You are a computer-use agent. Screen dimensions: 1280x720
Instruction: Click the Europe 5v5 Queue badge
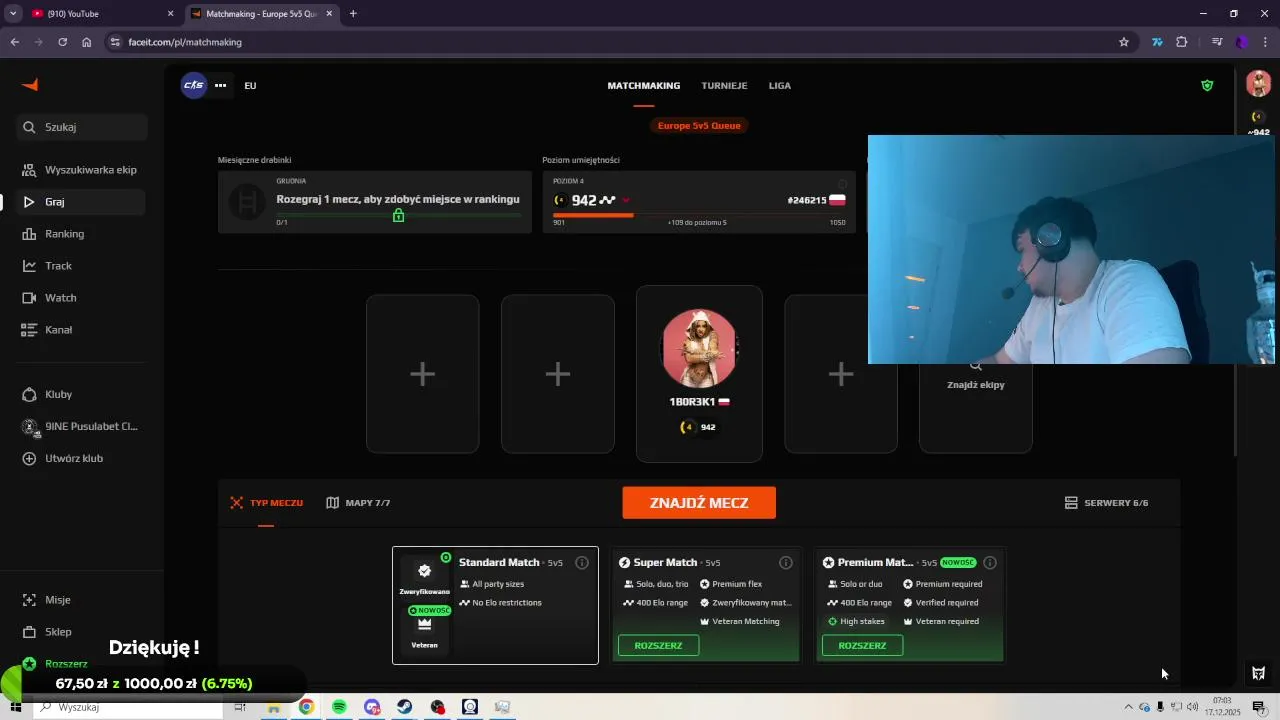click(699, 126)
